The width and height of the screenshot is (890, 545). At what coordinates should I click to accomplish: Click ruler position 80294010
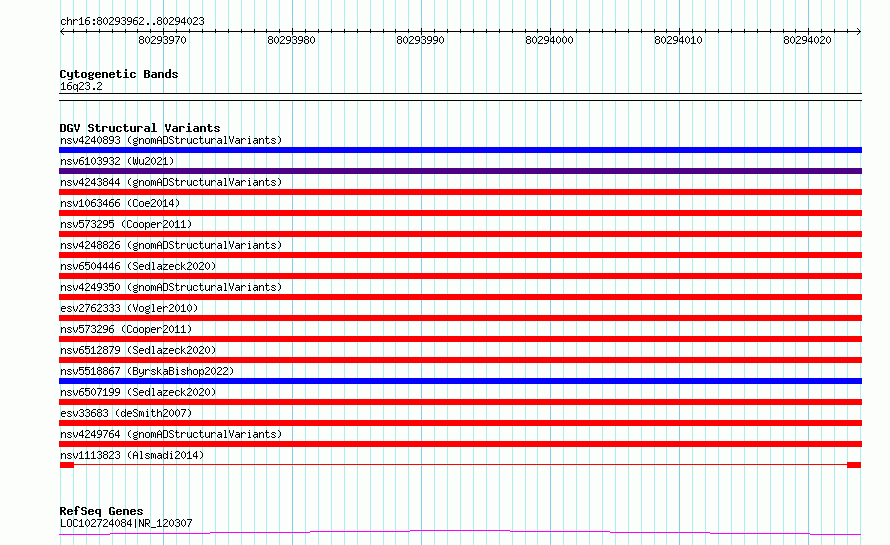point(678,40)
